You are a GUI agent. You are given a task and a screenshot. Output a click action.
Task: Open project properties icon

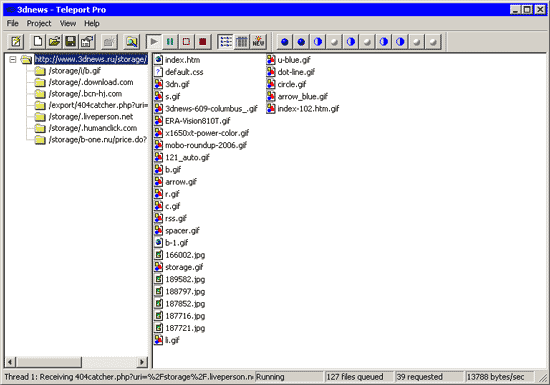87,42
